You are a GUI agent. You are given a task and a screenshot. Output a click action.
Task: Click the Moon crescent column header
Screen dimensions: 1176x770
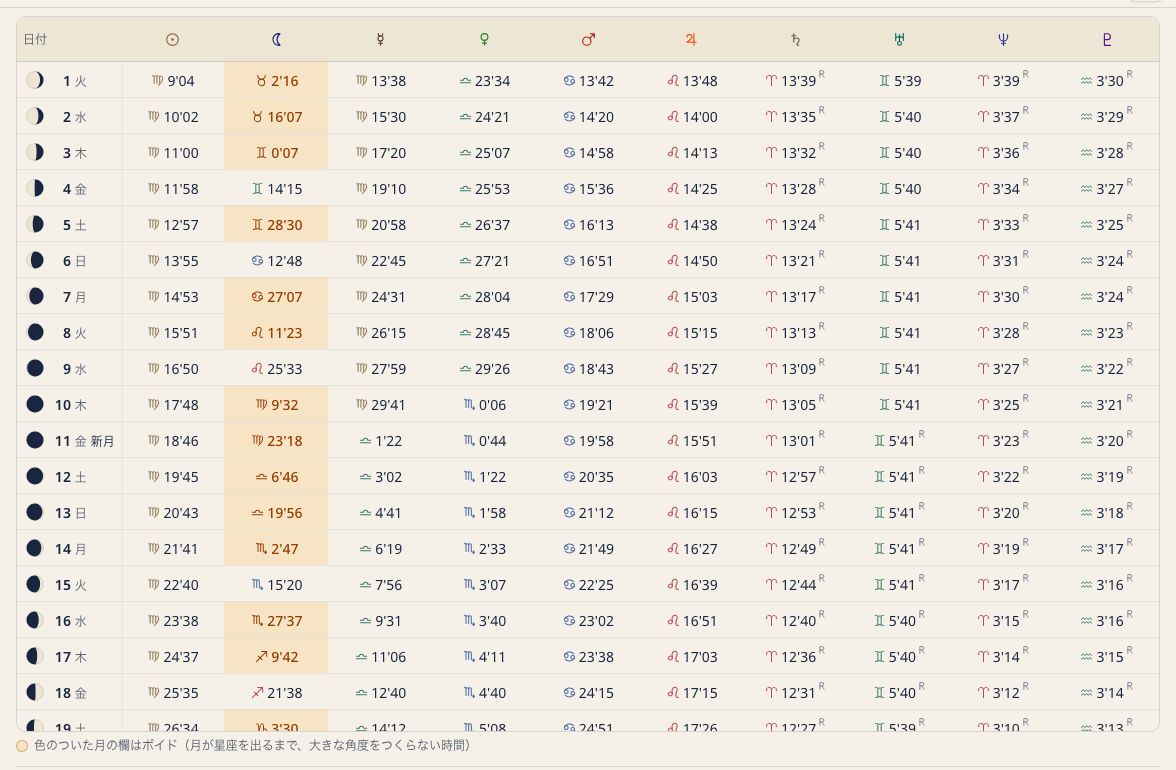click(276, 40)
